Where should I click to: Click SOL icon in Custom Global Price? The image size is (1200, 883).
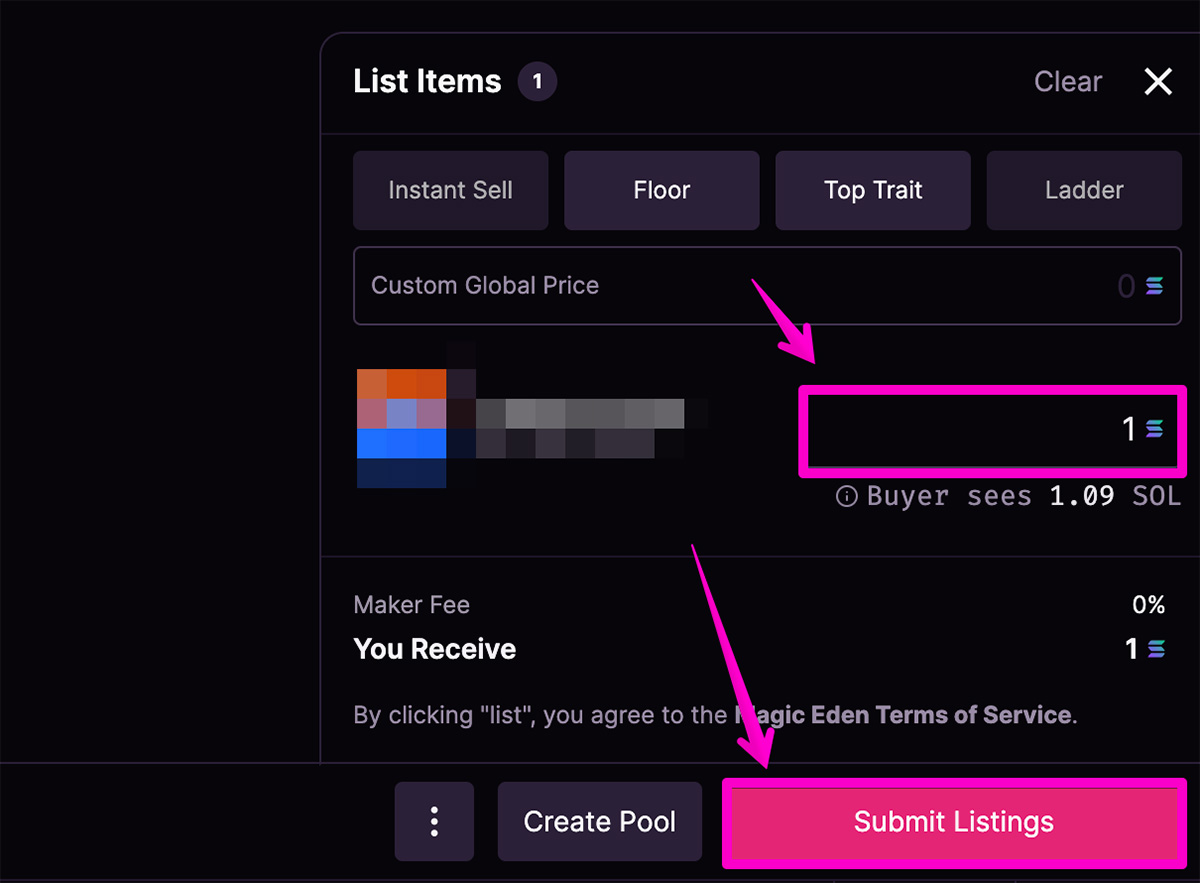pyautogui.click(x=1155, y=287)
